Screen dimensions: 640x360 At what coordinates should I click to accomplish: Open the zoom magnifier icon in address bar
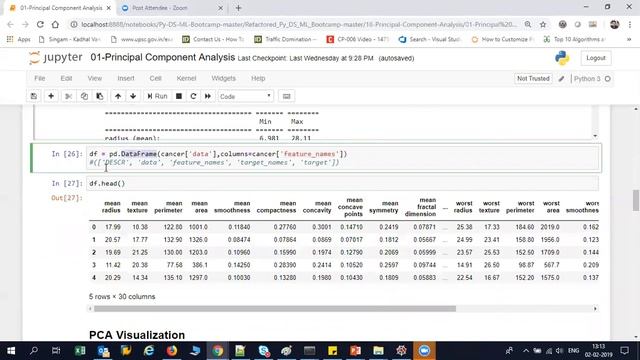coord(528,24)
